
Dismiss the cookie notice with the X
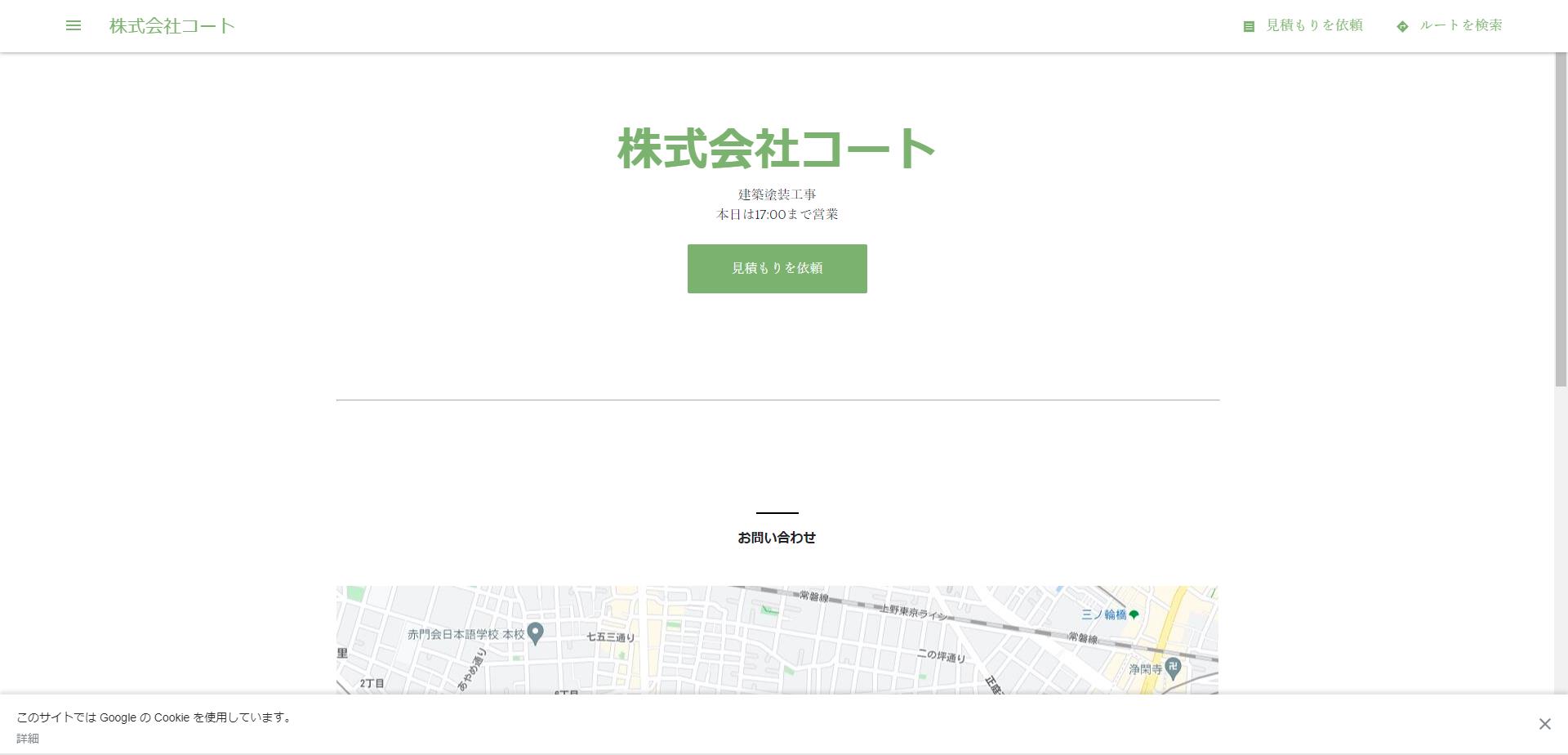pyautogui.click(x=1544, y=723)
